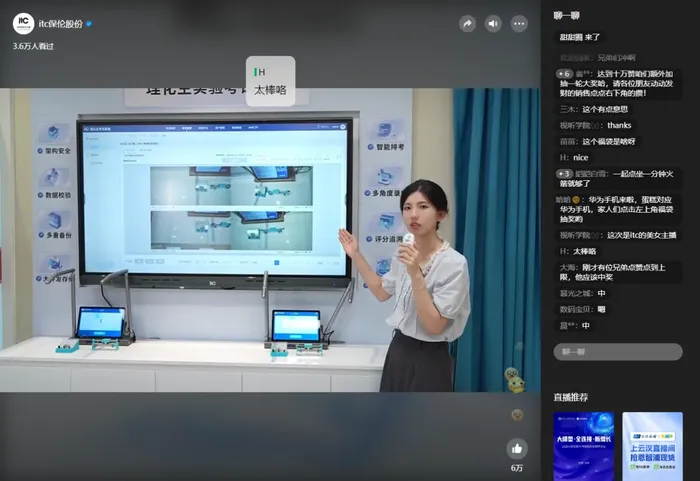Click the share arrow icon
The image size is (700, 481).
click(x=467, y=24)
